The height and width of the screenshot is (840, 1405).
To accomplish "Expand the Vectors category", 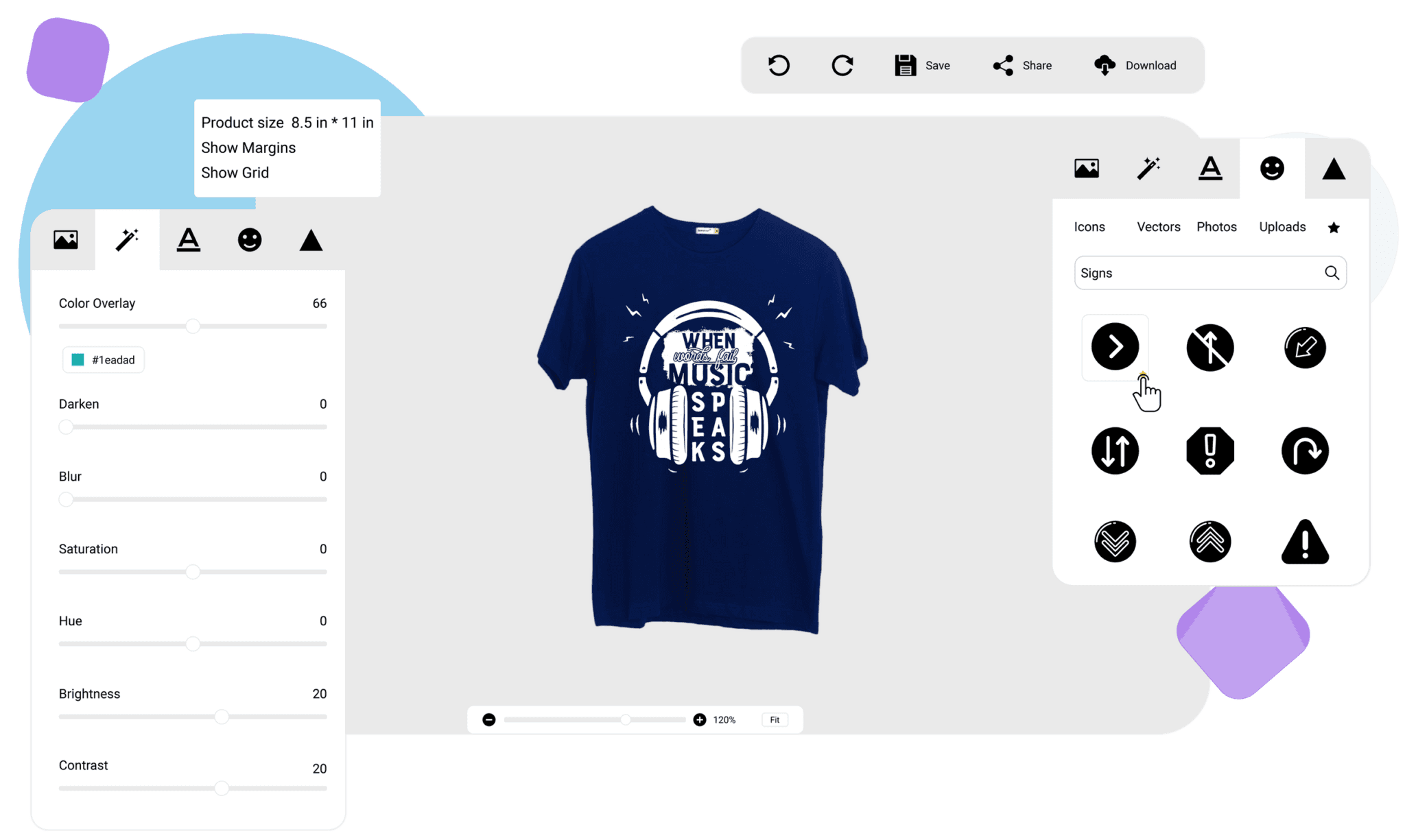I will click(1158, 227).
